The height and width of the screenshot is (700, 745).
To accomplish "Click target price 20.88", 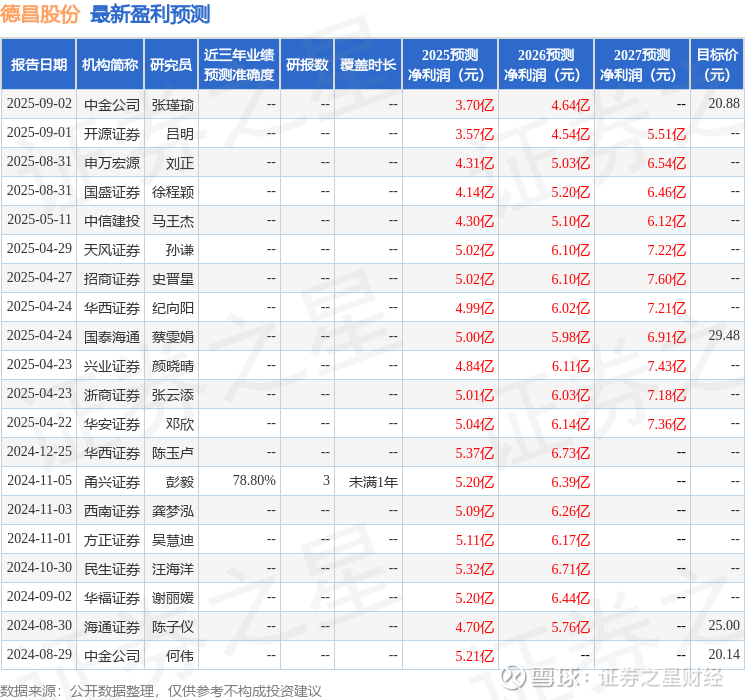I will [x=724, y=104].
